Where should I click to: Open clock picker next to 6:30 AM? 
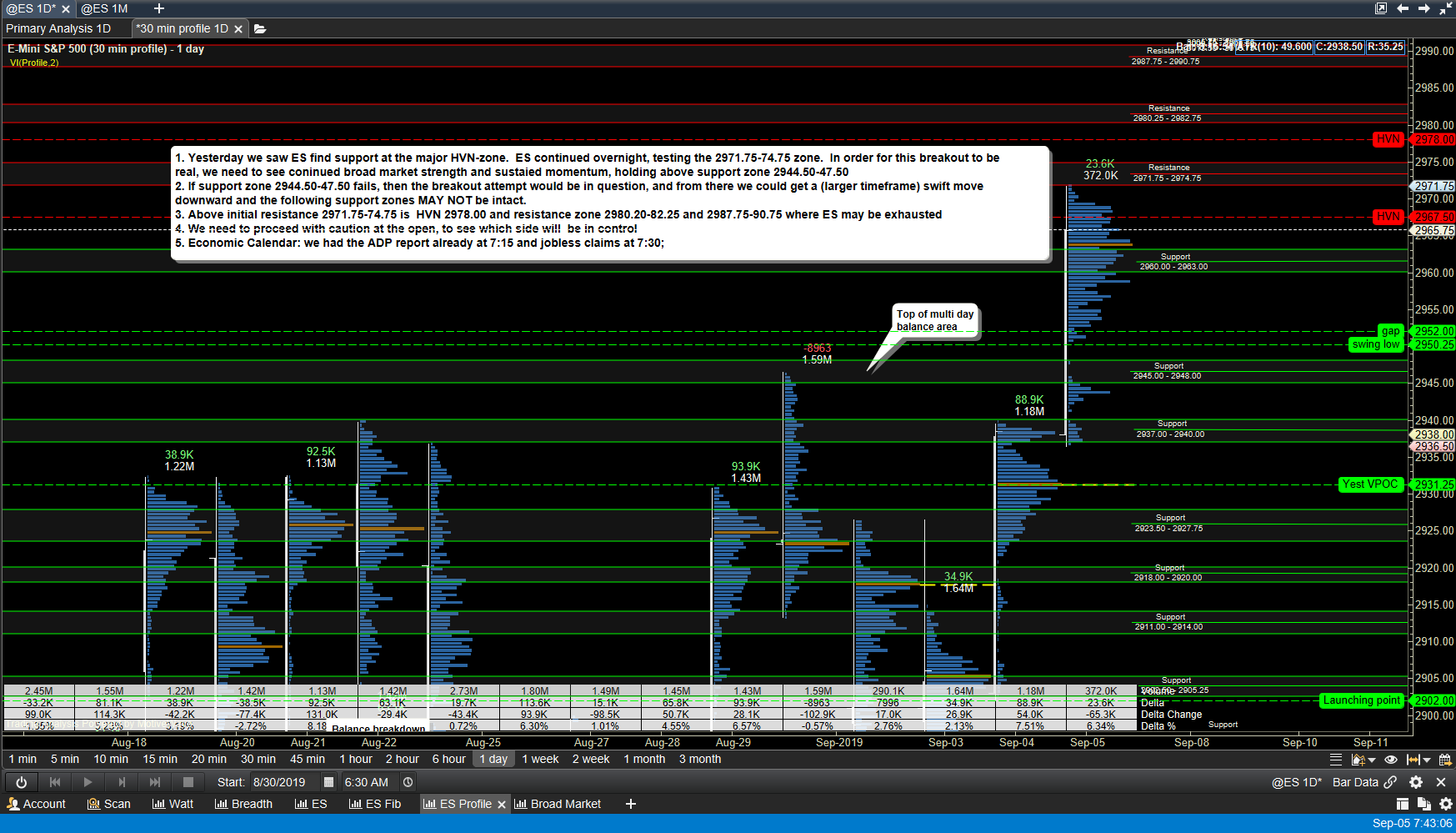[x=408, y=782]
